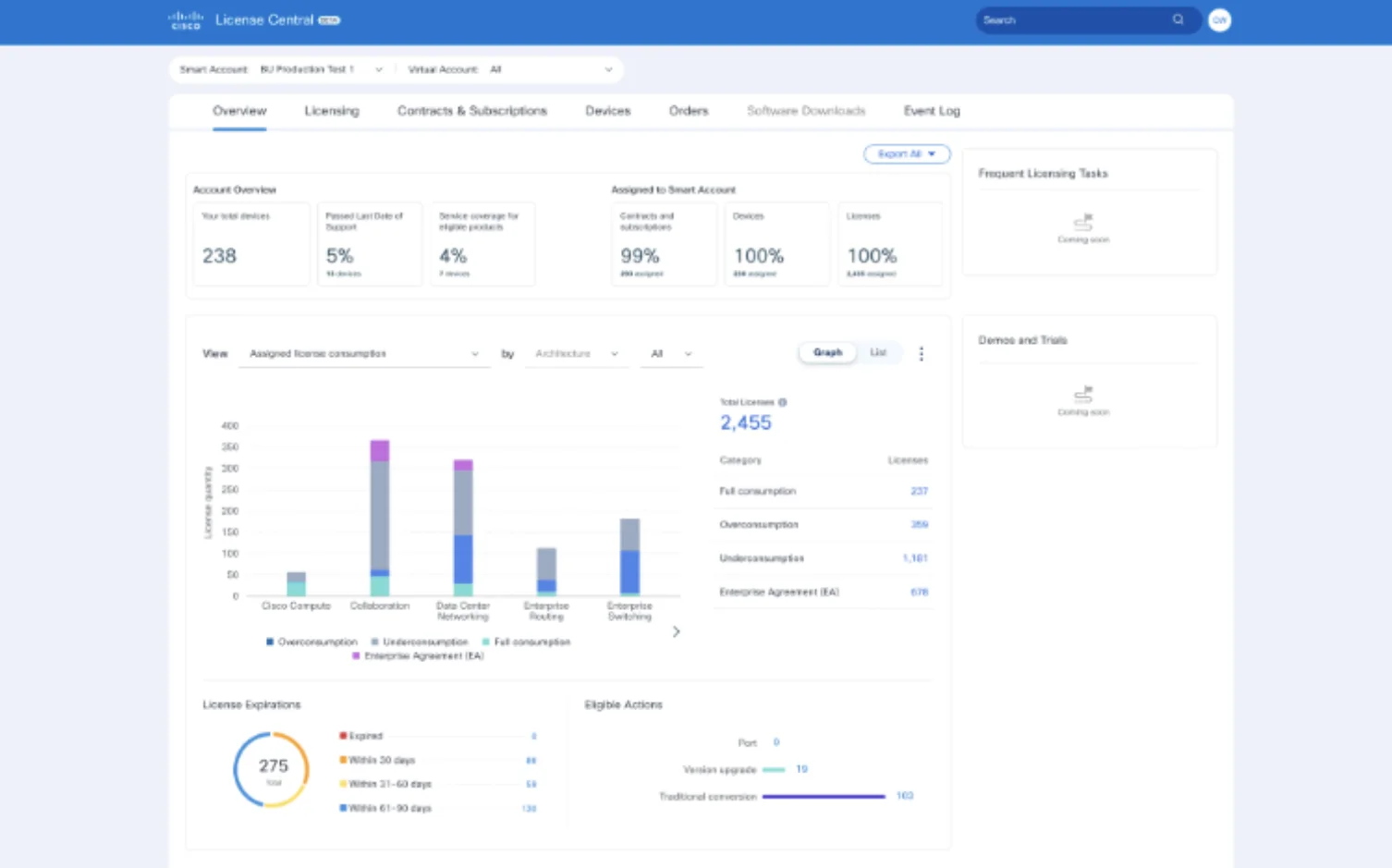This screenshot has height=868, width=1392.
Task: Open the Event Log tab
Action: click(932, 111)
